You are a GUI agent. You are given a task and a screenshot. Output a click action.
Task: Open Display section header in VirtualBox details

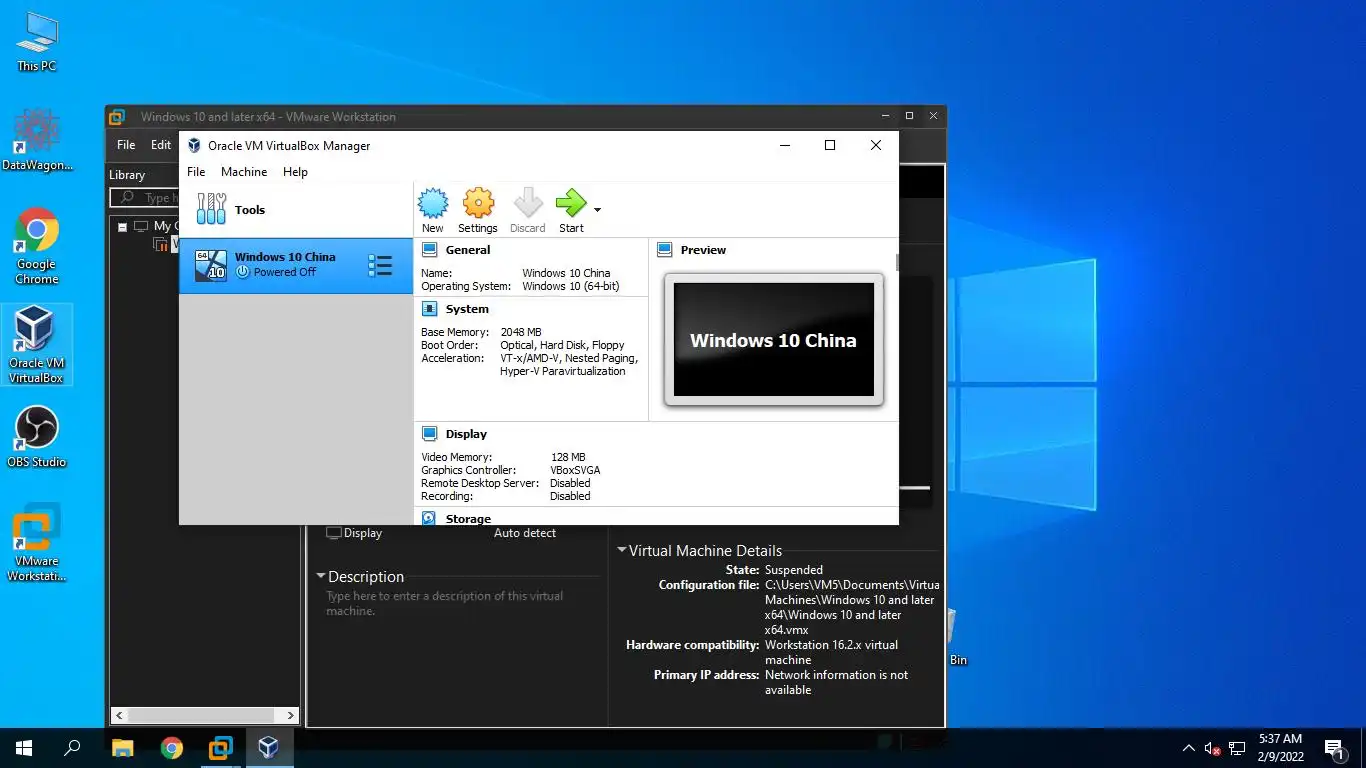click(466, 434)
